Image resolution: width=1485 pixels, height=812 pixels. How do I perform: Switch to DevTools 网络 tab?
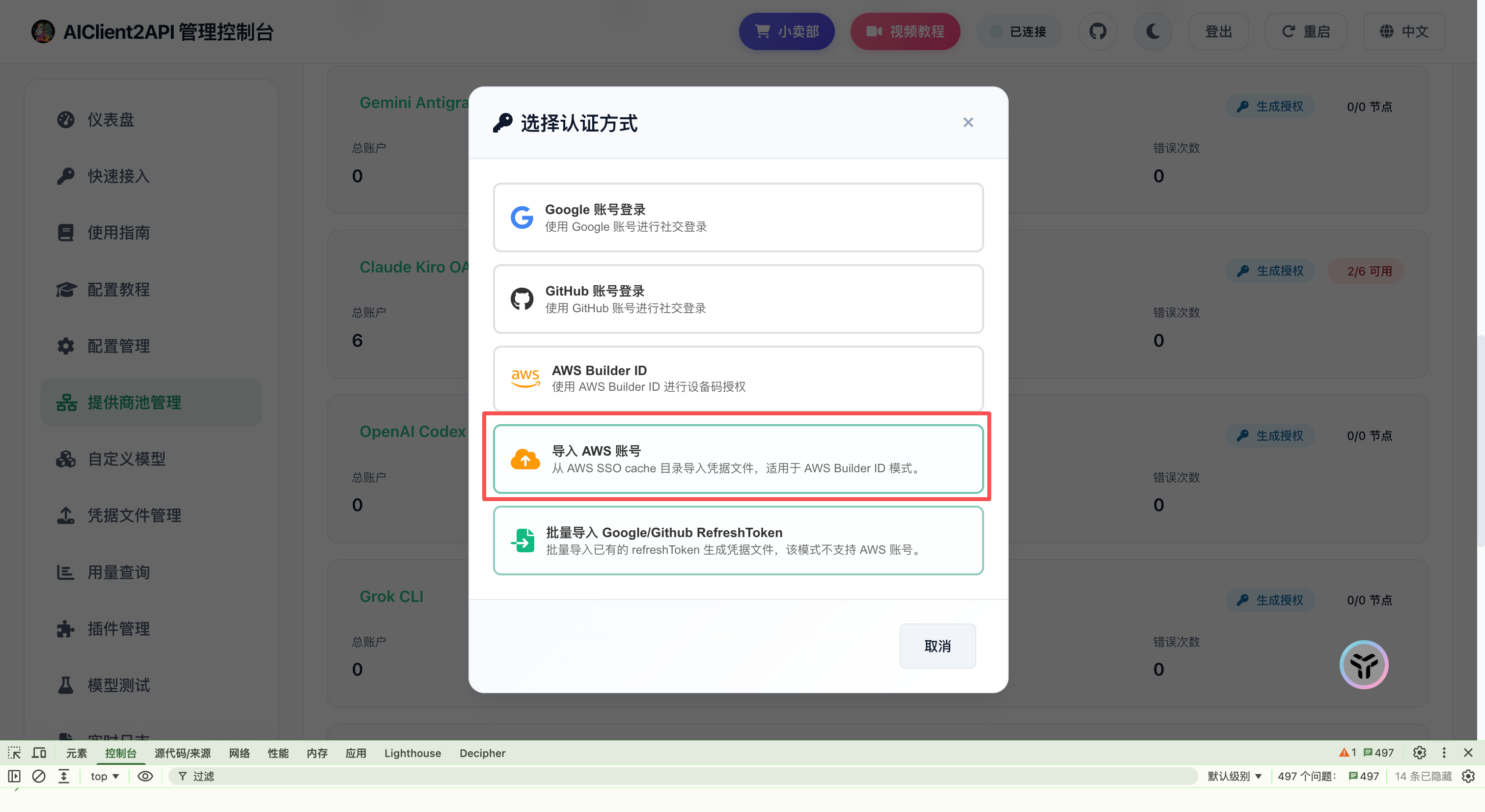click(x=239, y=753)
